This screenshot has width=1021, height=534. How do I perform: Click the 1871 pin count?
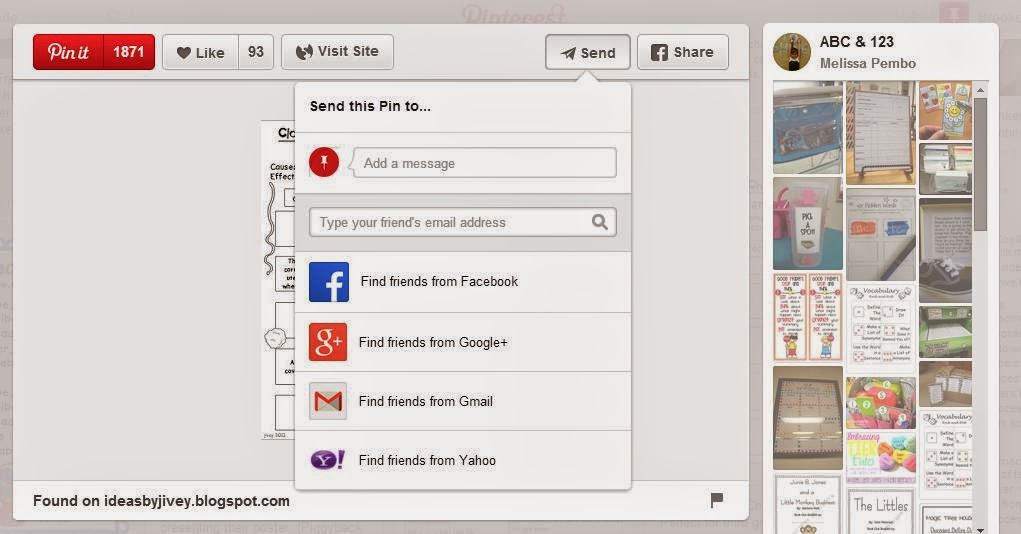tap(128, 51)
